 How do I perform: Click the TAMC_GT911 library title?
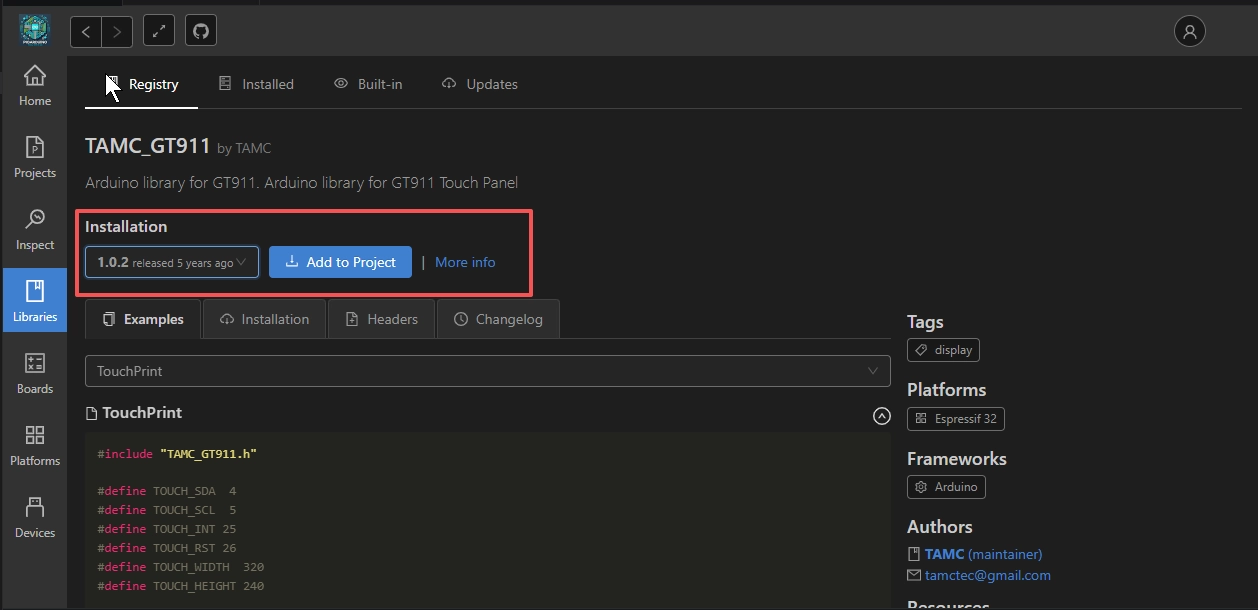(x=148, y=146)
